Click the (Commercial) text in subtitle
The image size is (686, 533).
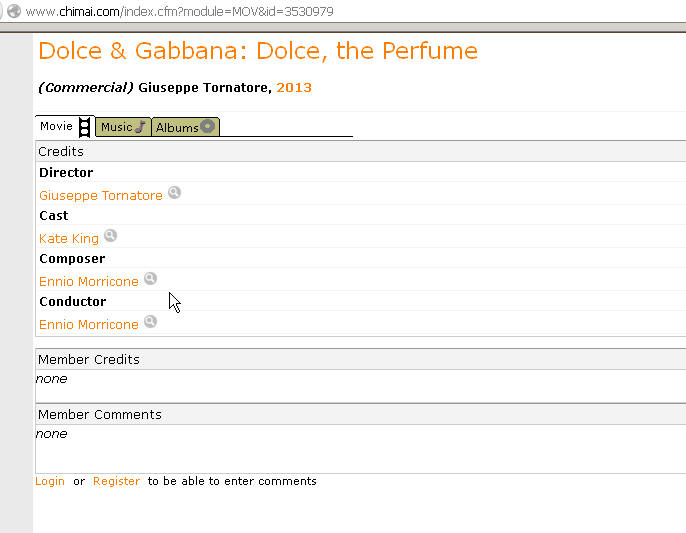86,88
